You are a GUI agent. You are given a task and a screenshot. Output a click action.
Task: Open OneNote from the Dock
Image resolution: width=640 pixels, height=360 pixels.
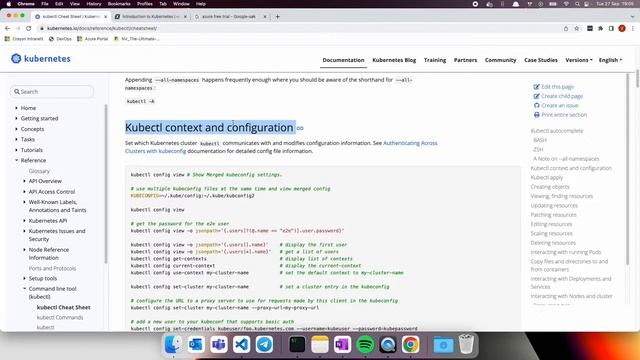[342, 344]
